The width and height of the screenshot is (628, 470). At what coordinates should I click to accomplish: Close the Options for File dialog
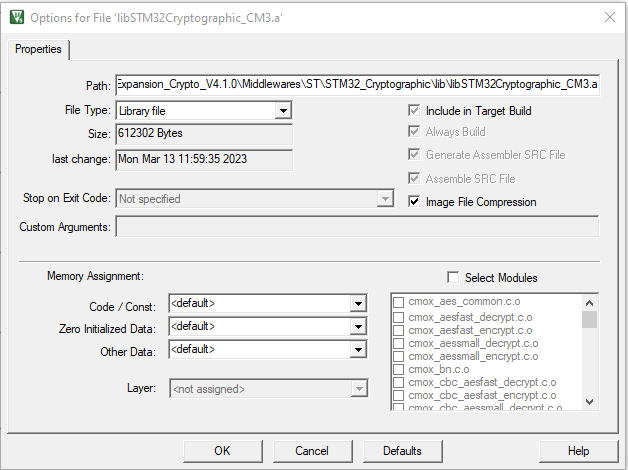click(x=610, y=17)
